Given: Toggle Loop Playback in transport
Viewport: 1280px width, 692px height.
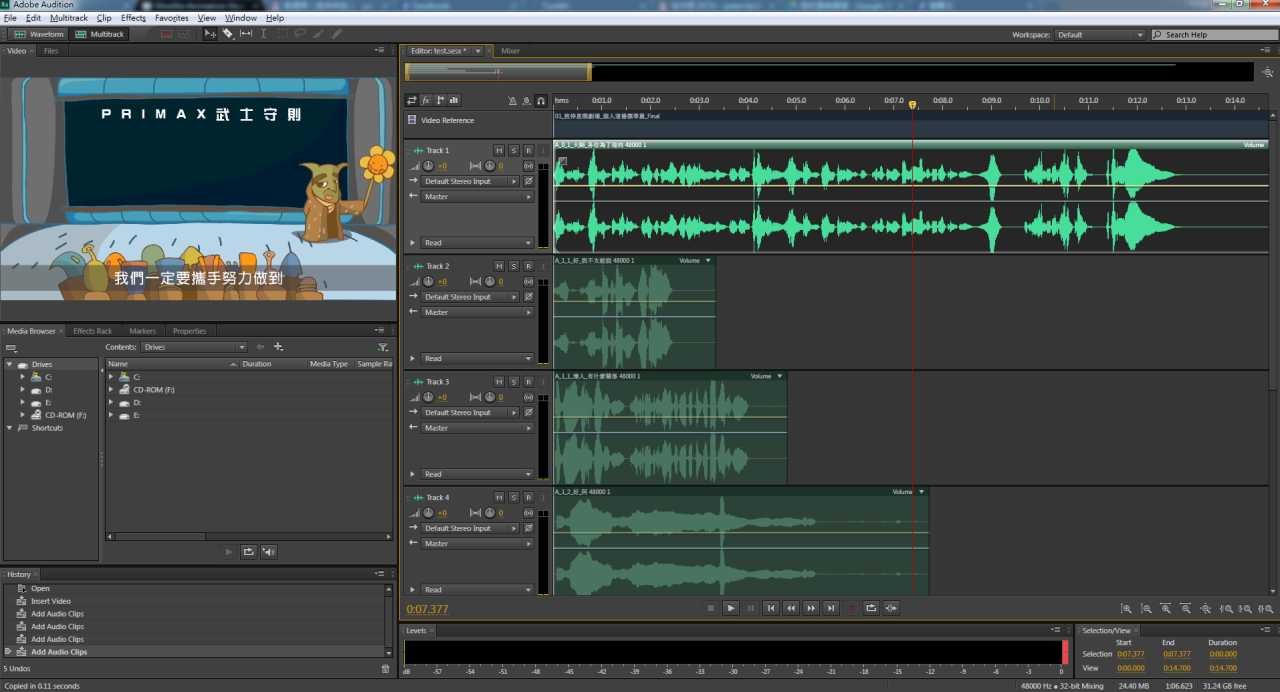Looking at the screenshot, I should (871, 608).
